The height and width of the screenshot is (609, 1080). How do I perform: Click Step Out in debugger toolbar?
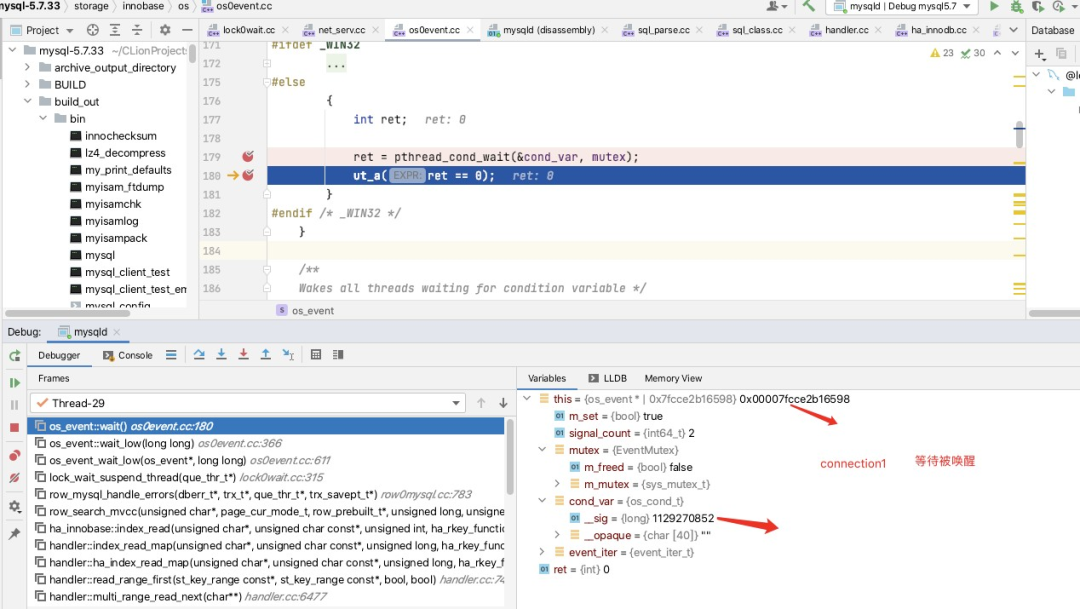[x=265, y=355]
